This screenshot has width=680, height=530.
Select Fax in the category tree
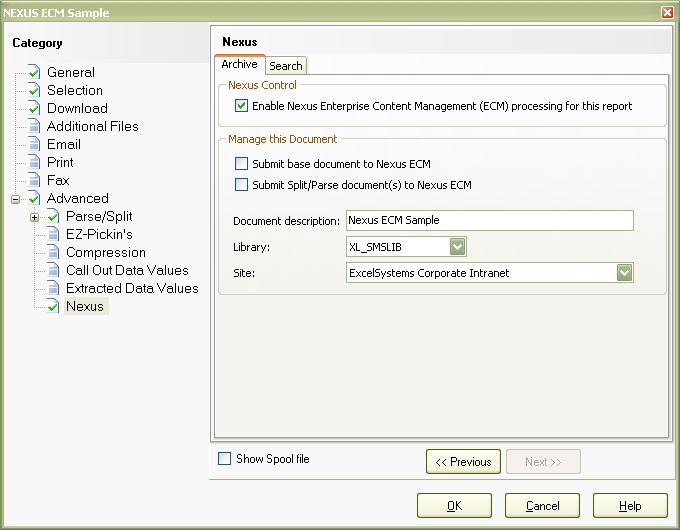coord(58,180)
